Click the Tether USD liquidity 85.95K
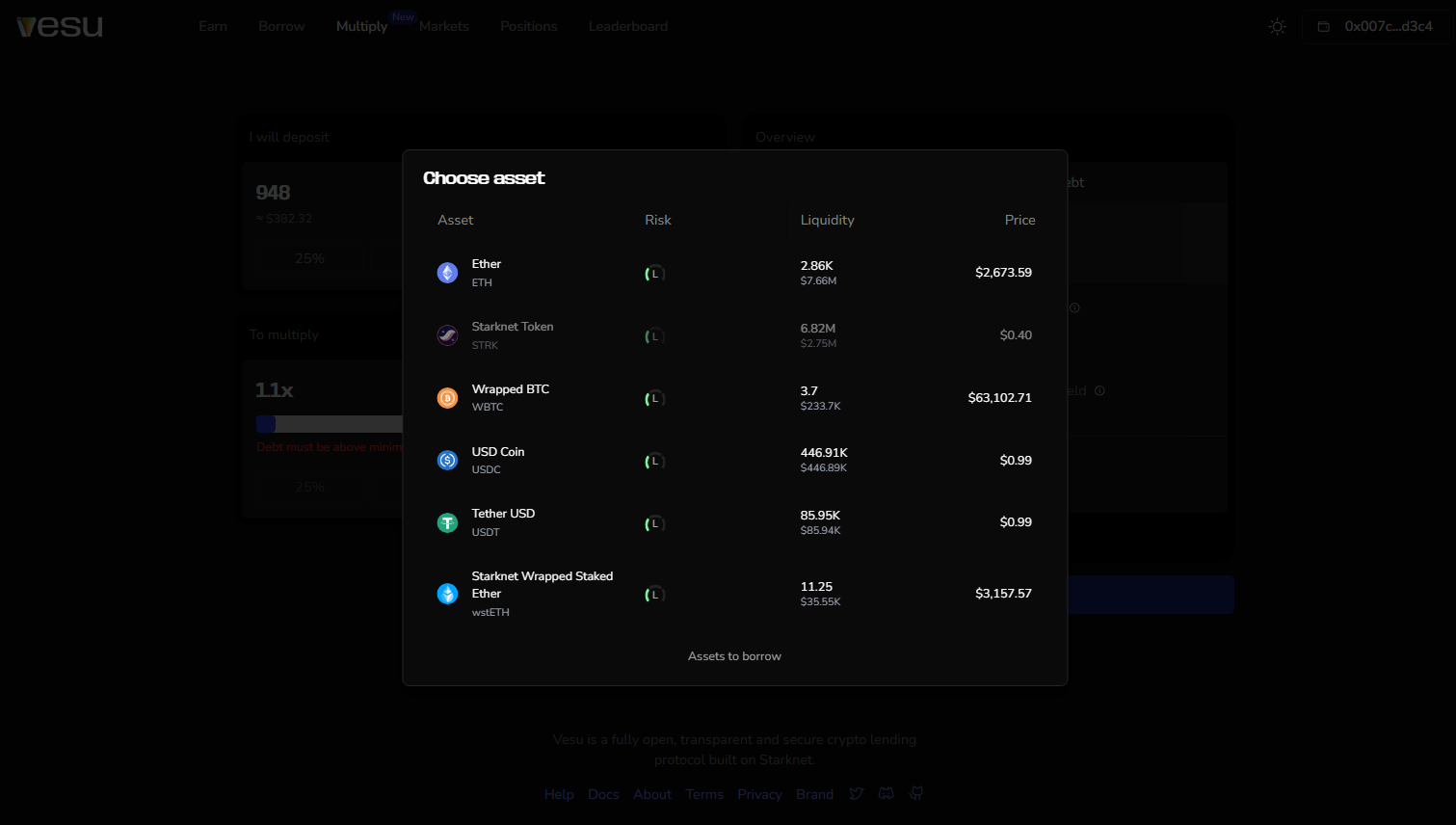This screenshot has height=825, width=1456. 820,516
